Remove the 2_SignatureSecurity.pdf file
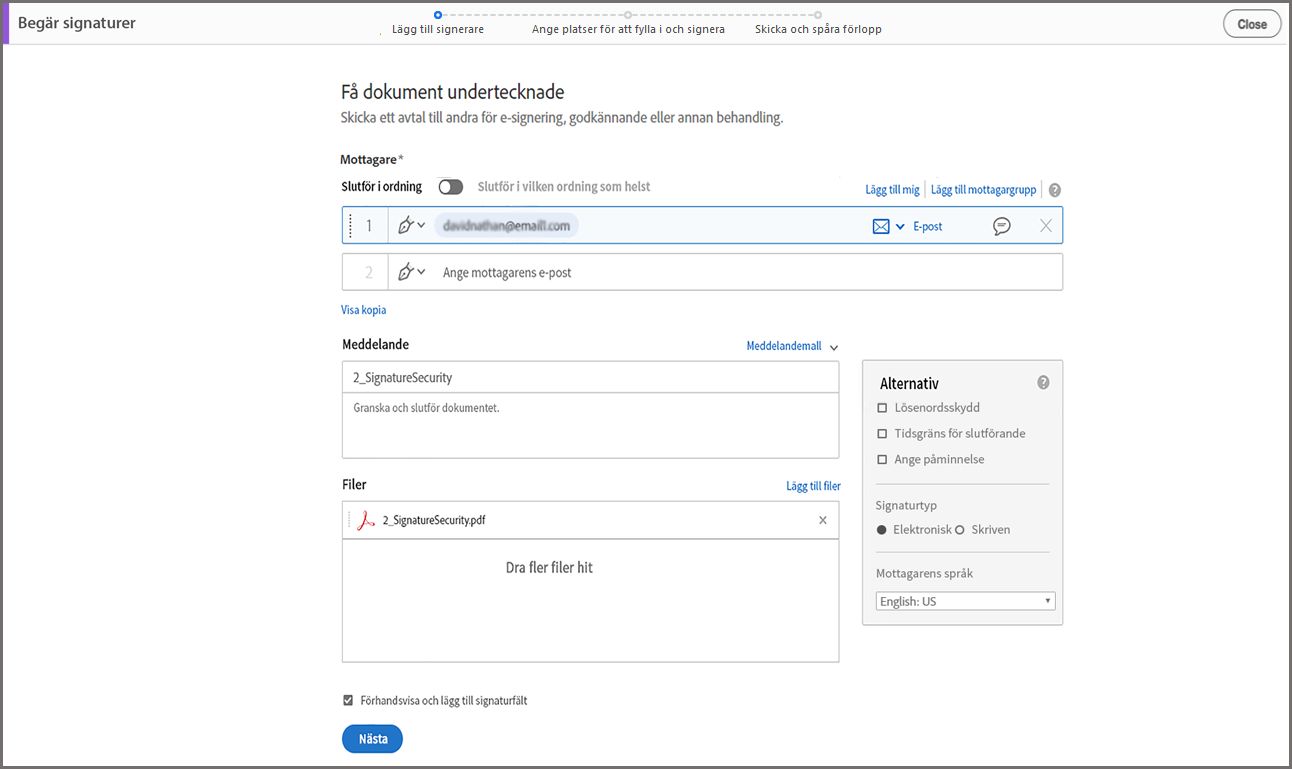Viewport: 1292px width, 769px height. pyautogui.click(x=822, y=520)
